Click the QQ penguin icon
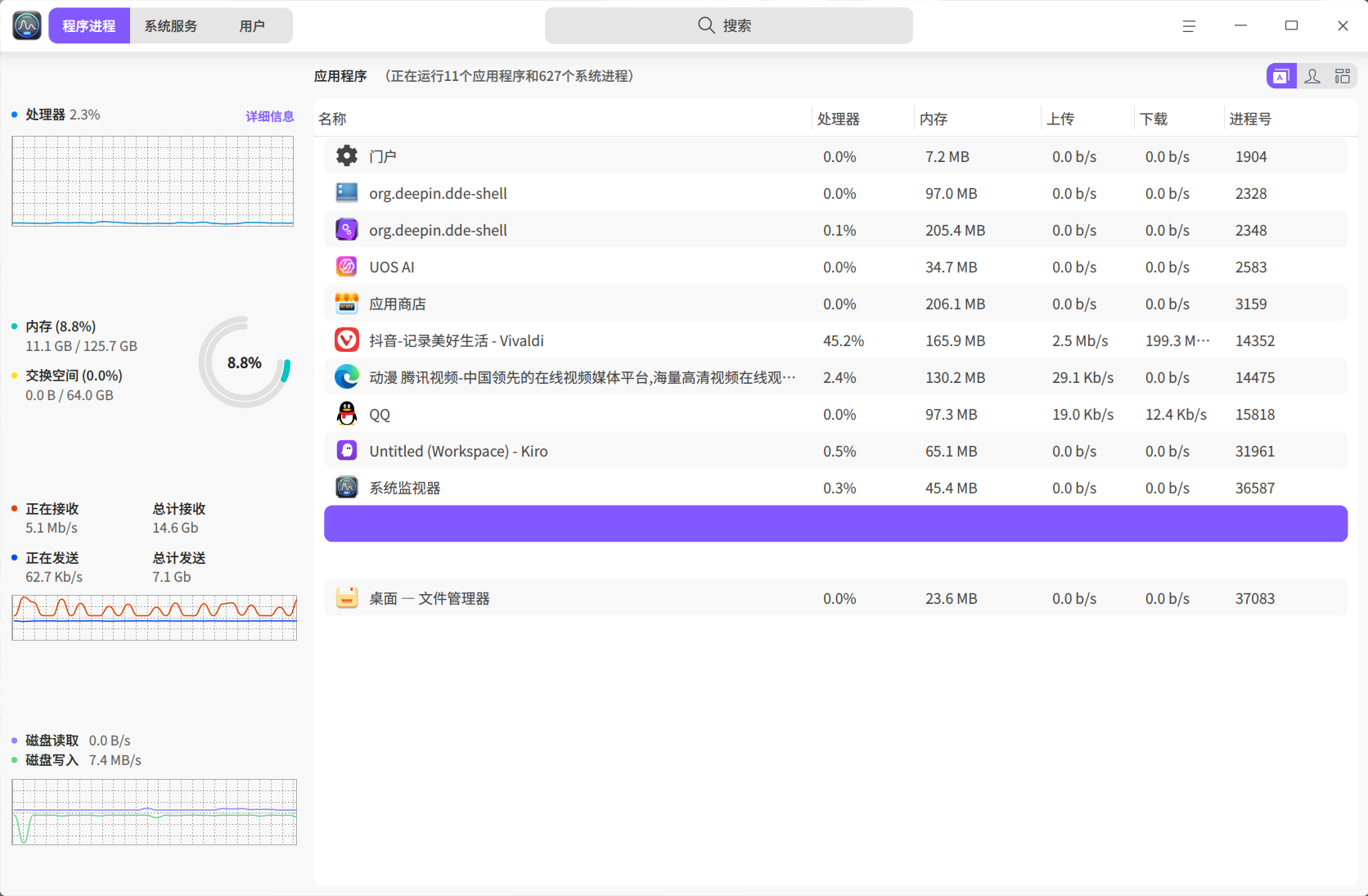This screenshot has width=1368, height=896. [347, 413]
